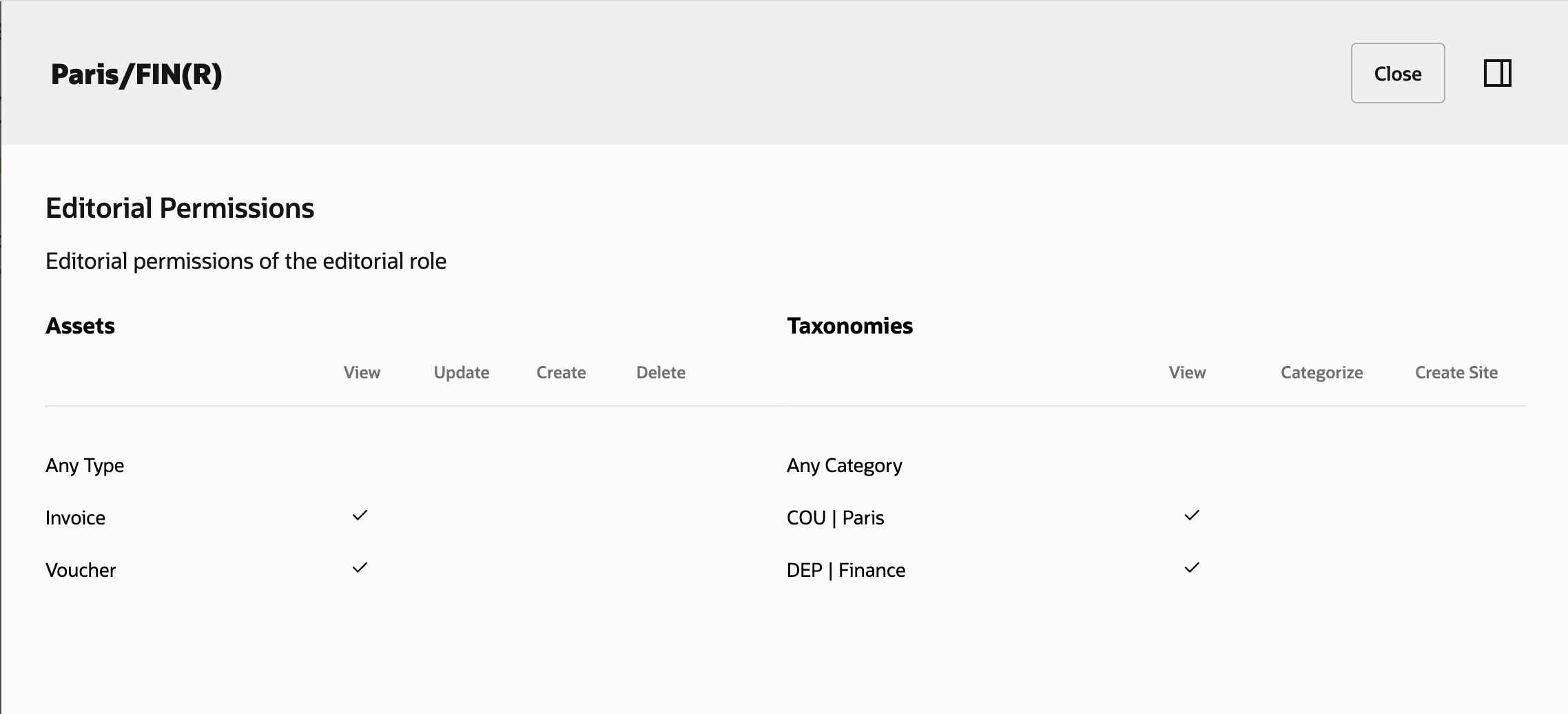1568x714 pixels.
Task: Click the DEP | Finance View checkmark
Action: [x=1192, y=568]
